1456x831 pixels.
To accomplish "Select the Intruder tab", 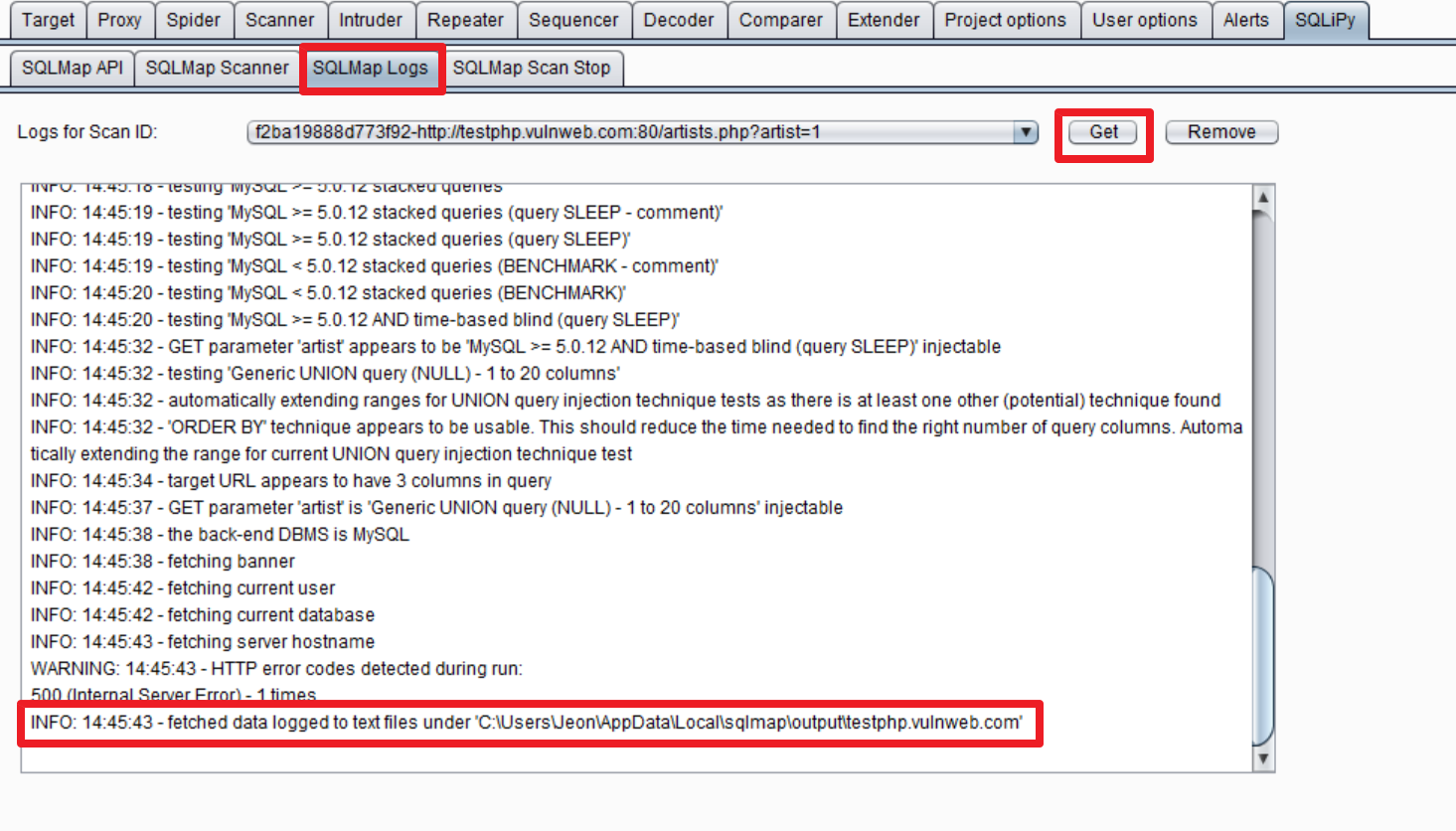I will (371, 20).
